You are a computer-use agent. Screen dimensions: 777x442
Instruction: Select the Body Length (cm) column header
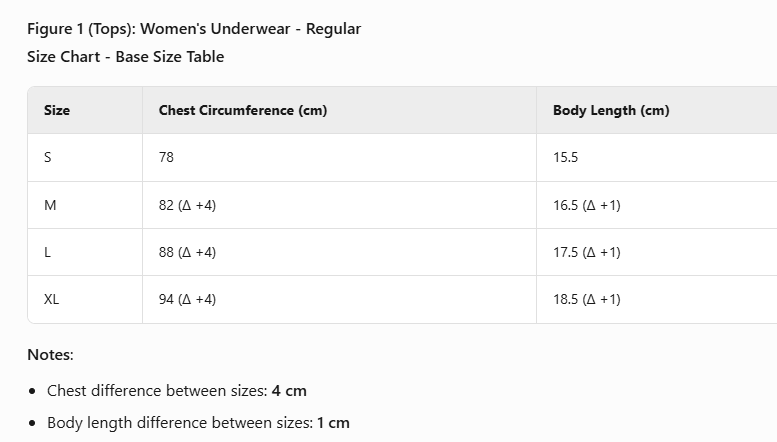pos(611,110)
